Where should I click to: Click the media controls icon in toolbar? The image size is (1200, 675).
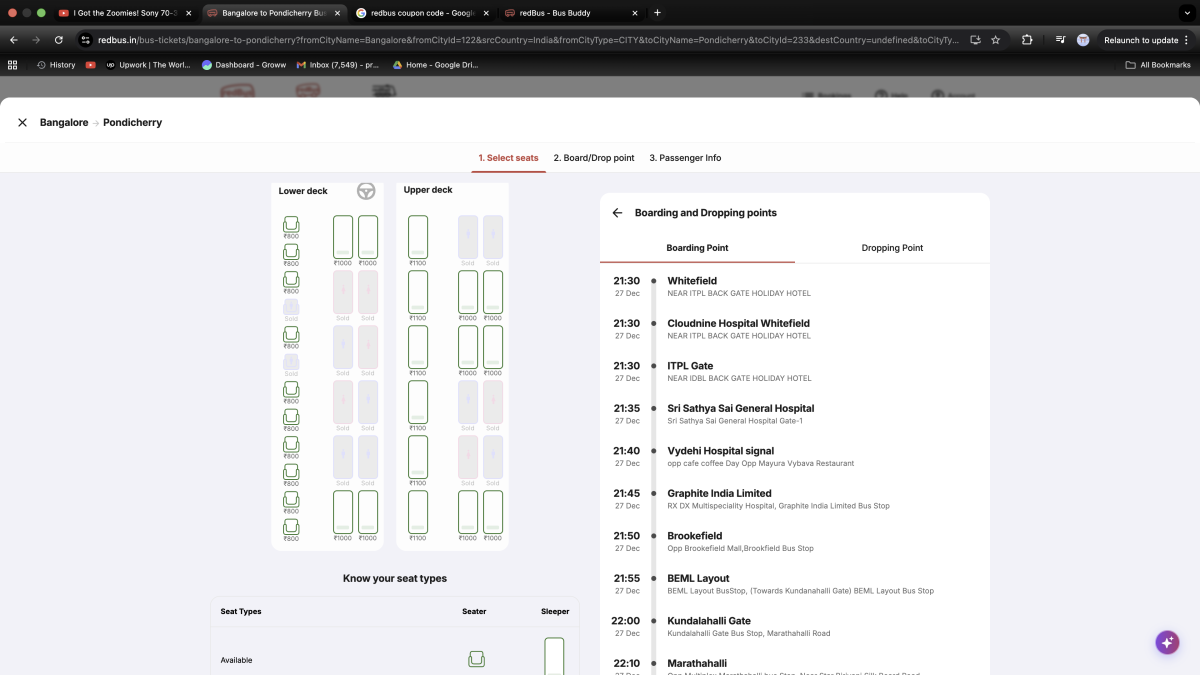(1060, 40)
